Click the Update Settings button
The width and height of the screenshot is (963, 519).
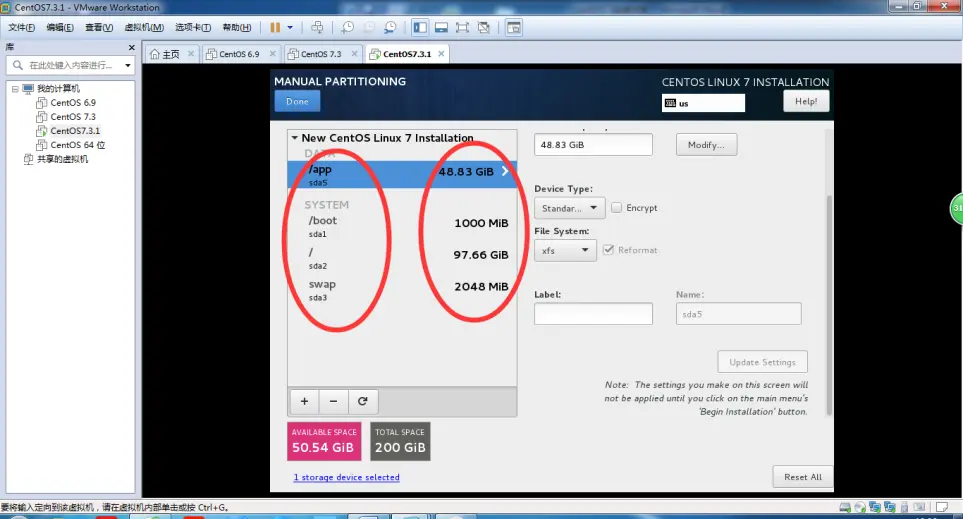tap(762, 362)
